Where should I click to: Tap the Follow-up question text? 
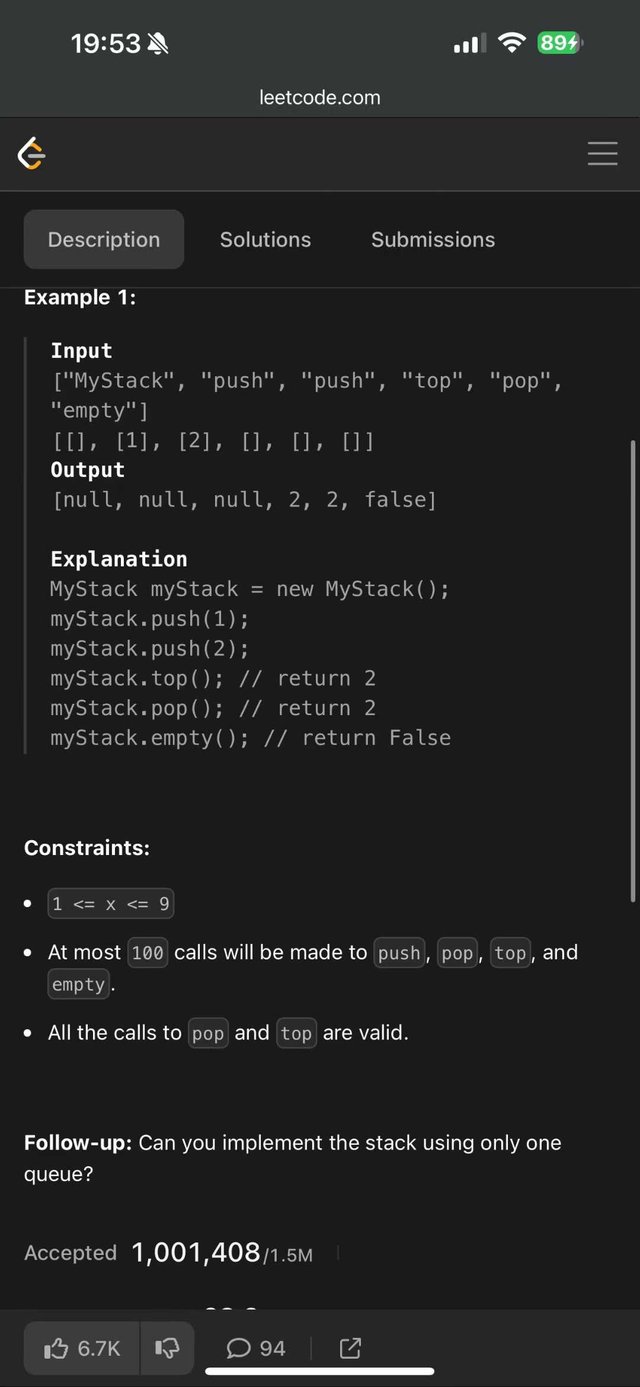pos(293,1158)
